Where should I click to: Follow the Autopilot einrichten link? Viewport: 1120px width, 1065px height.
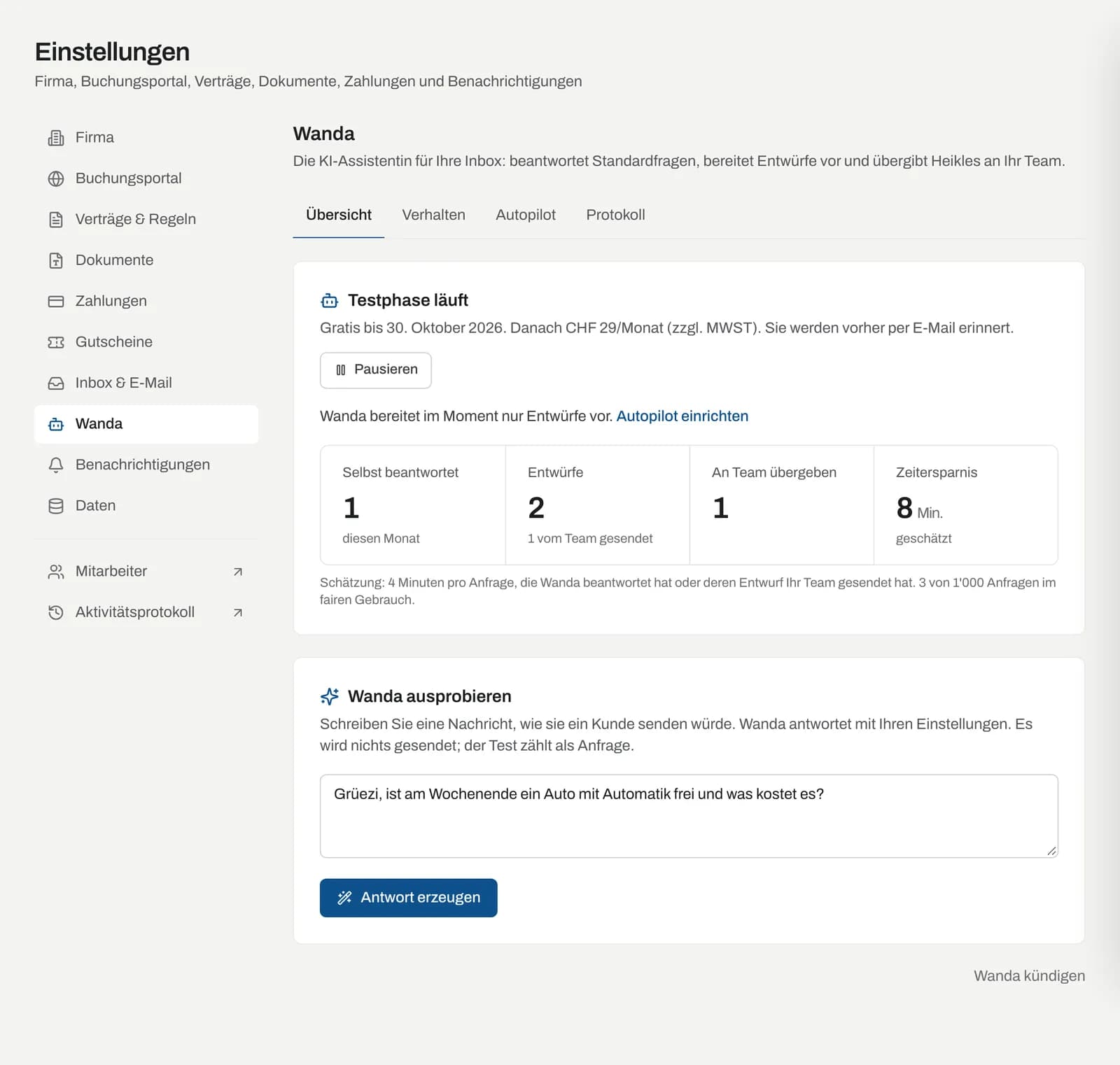682,416
